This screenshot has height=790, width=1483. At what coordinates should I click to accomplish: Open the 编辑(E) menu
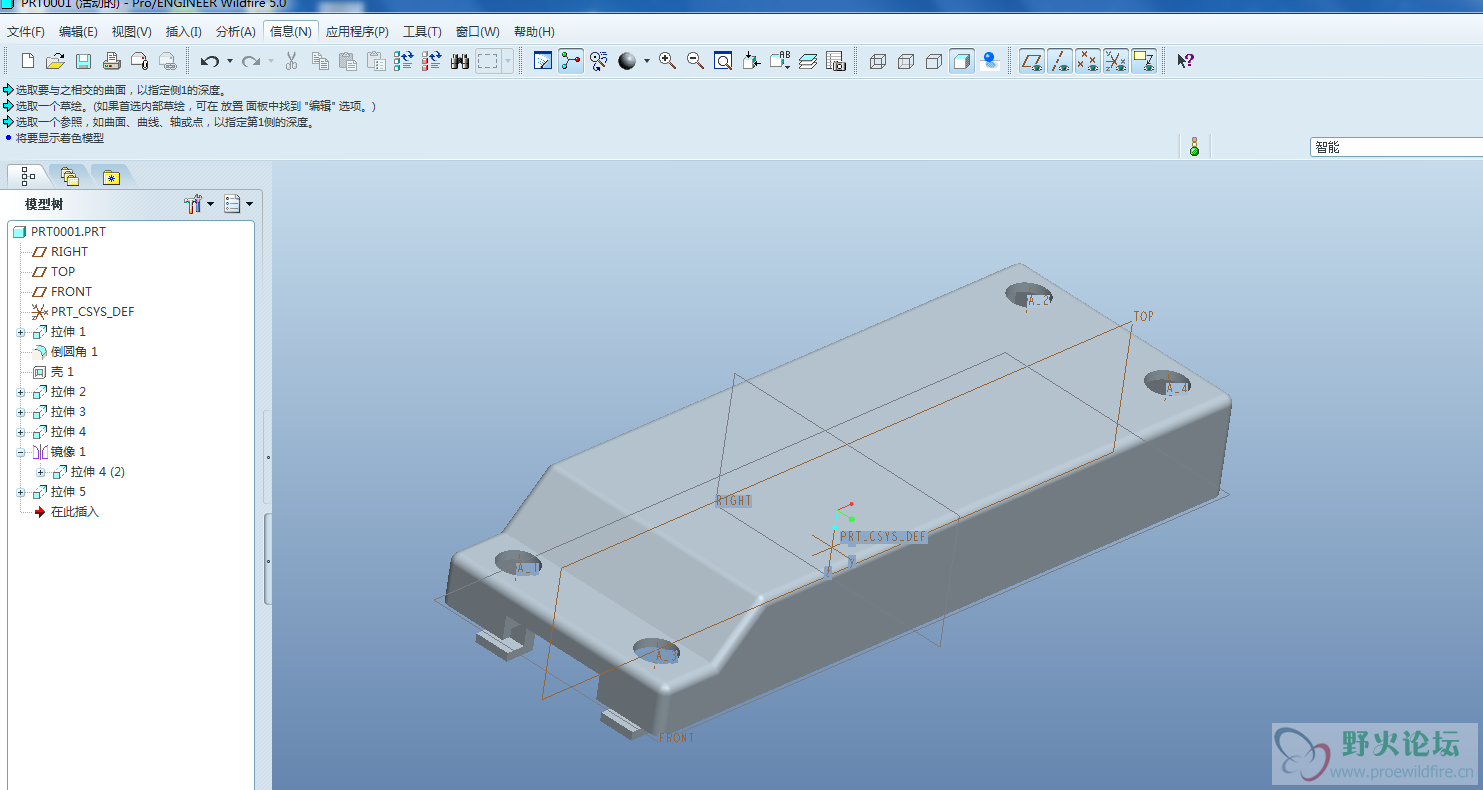[x=79, y=32]
